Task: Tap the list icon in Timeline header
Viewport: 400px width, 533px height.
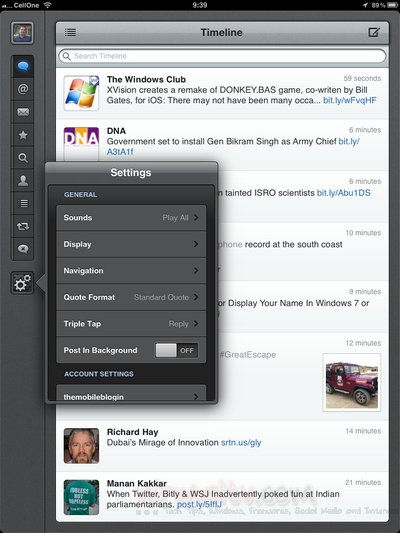Action: [x=70, y=33]
